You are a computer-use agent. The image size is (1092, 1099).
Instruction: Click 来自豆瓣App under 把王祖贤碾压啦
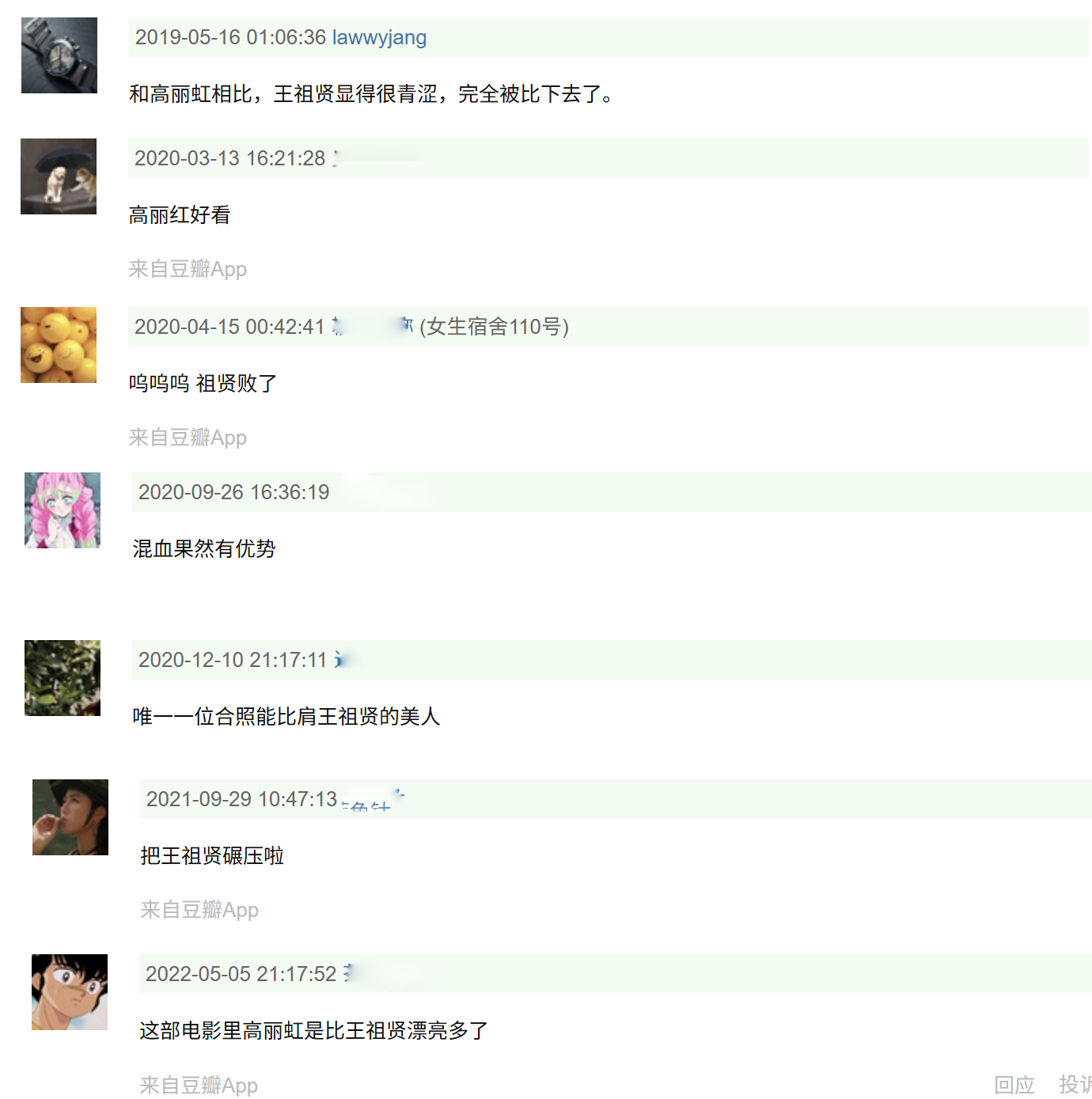199,910
